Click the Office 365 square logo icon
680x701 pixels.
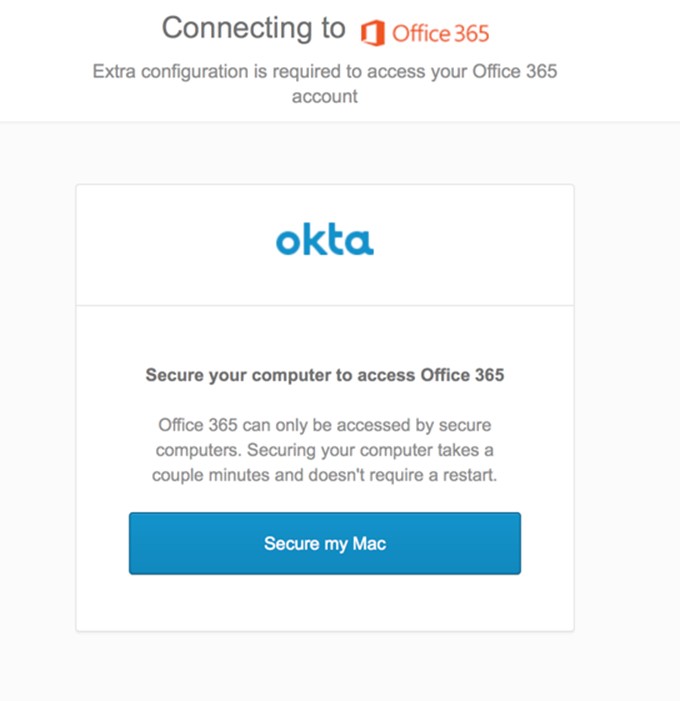[372, 32]
